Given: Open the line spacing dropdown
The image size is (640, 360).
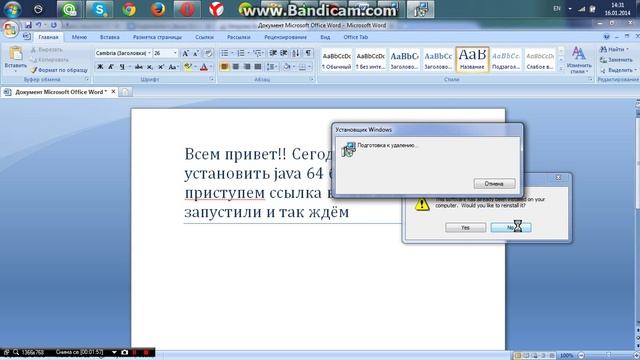Looking at the screenshot, I should pyautogui.click(x=271, y=67).
